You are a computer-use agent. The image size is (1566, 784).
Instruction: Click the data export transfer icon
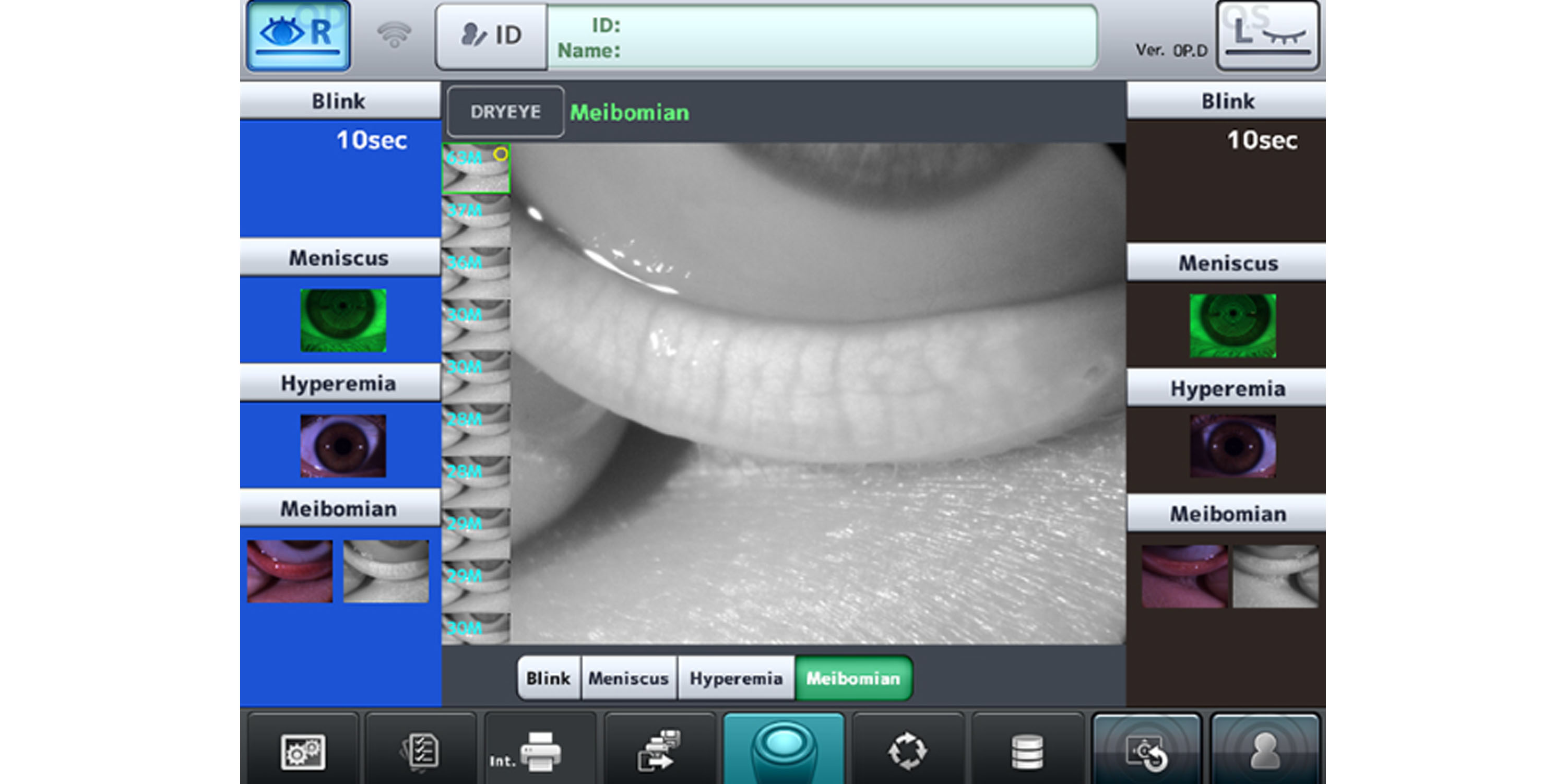[x=660, y=751]
